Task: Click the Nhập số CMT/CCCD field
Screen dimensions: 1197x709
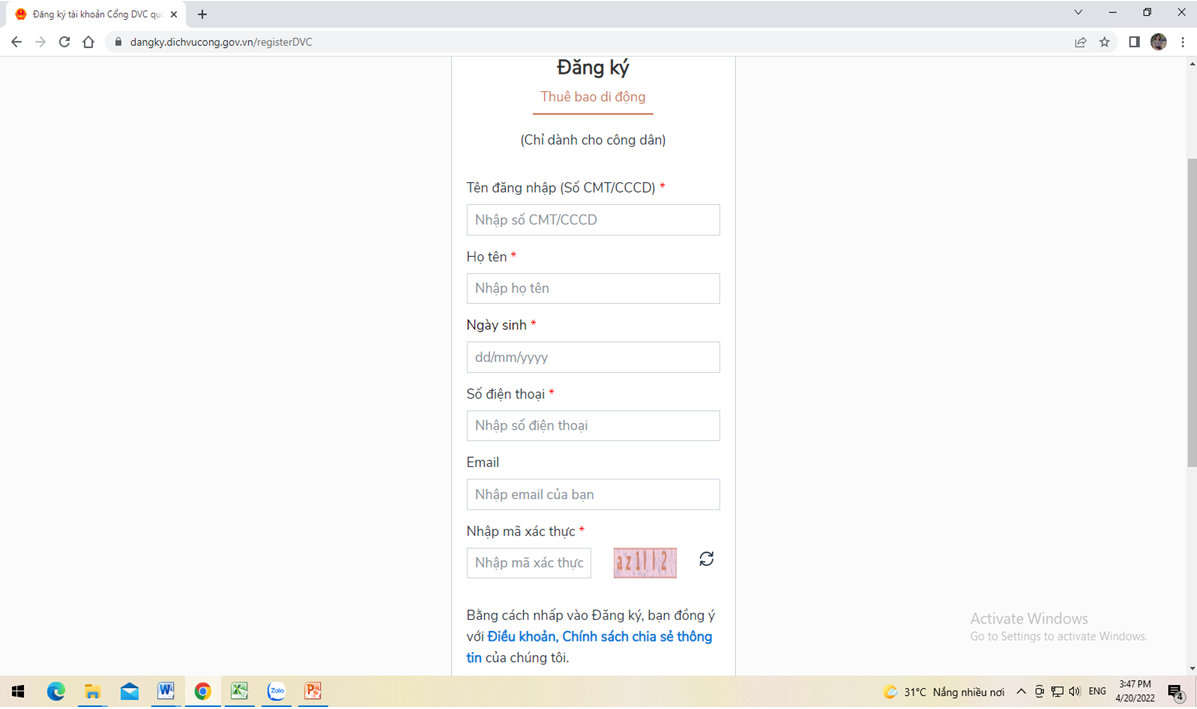Action: [x=593, y=220]
